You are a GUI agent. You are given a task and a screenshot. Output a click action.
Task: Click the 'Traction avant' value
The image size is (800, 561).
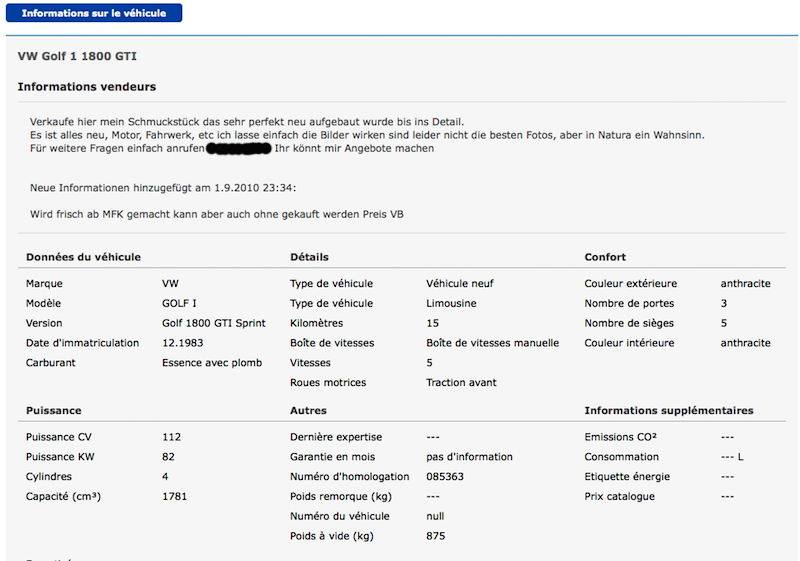[x=461, y=382]
